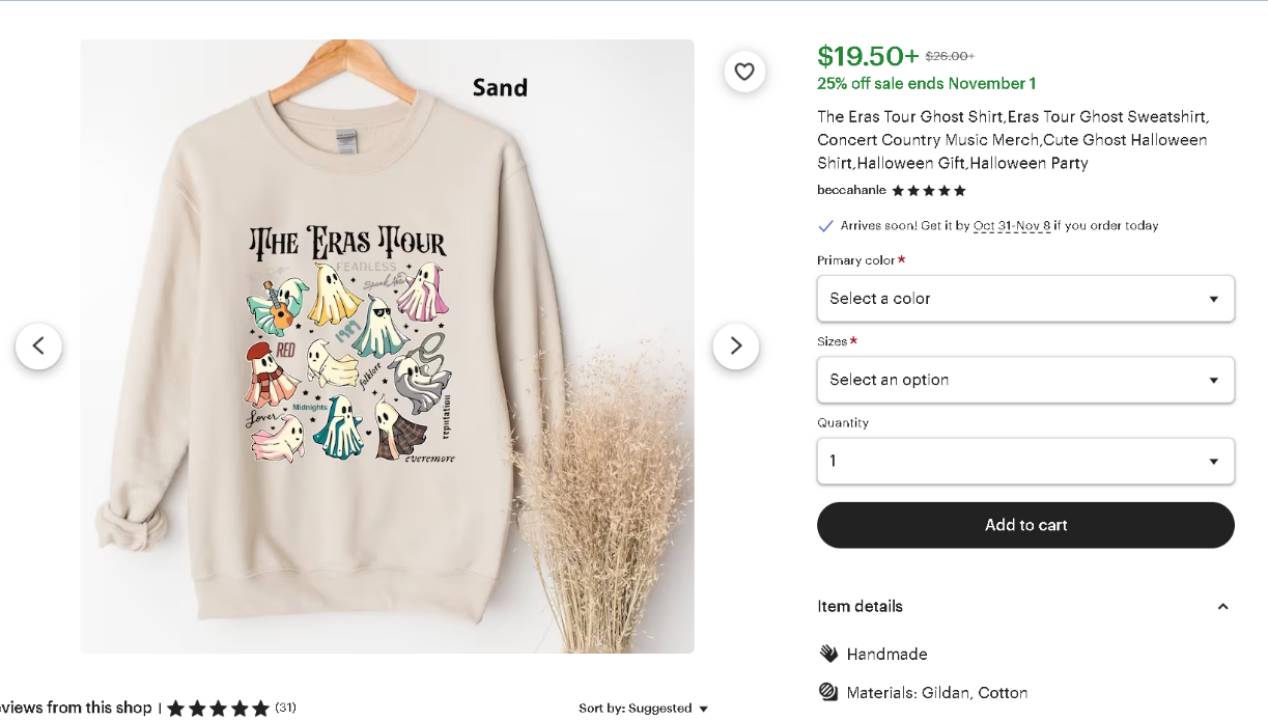
Task: Open the Sizes option dropdown
Action: (1026, 380)
